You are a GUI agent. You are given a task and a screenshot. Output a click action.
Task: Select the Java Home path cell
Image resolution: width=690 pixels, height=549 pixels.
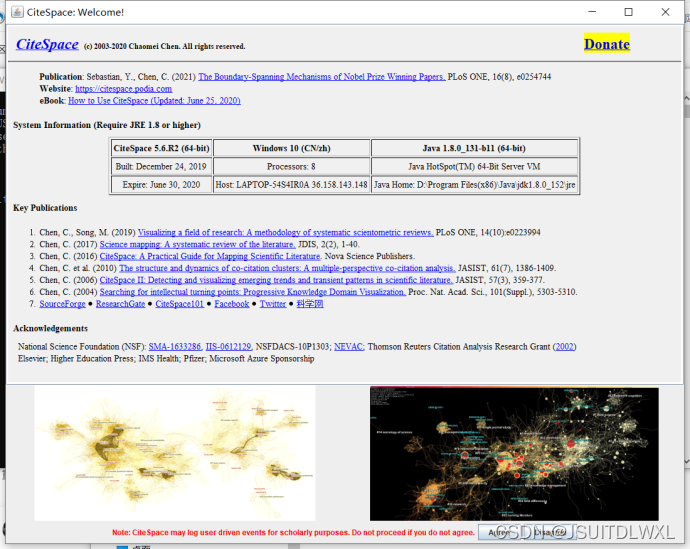tap(474, 185)
